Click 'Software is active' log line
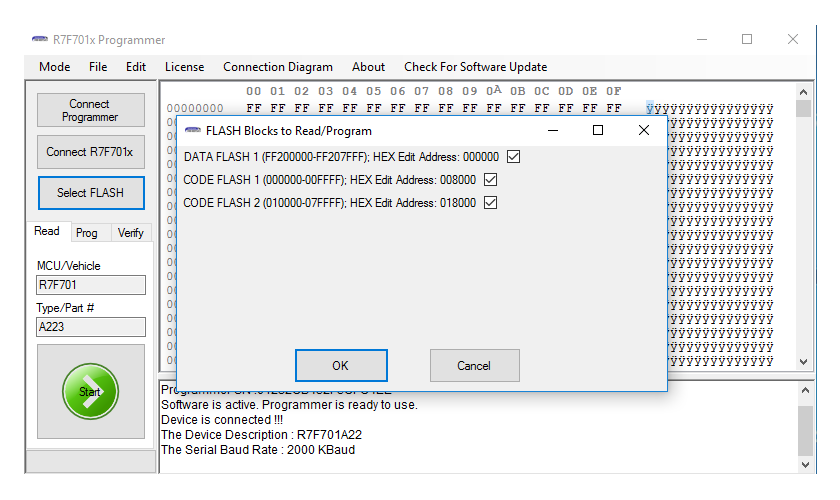Image resolution: width=840 pixels, height=500 pixels. pyautogui.click(x=289, y=405)
